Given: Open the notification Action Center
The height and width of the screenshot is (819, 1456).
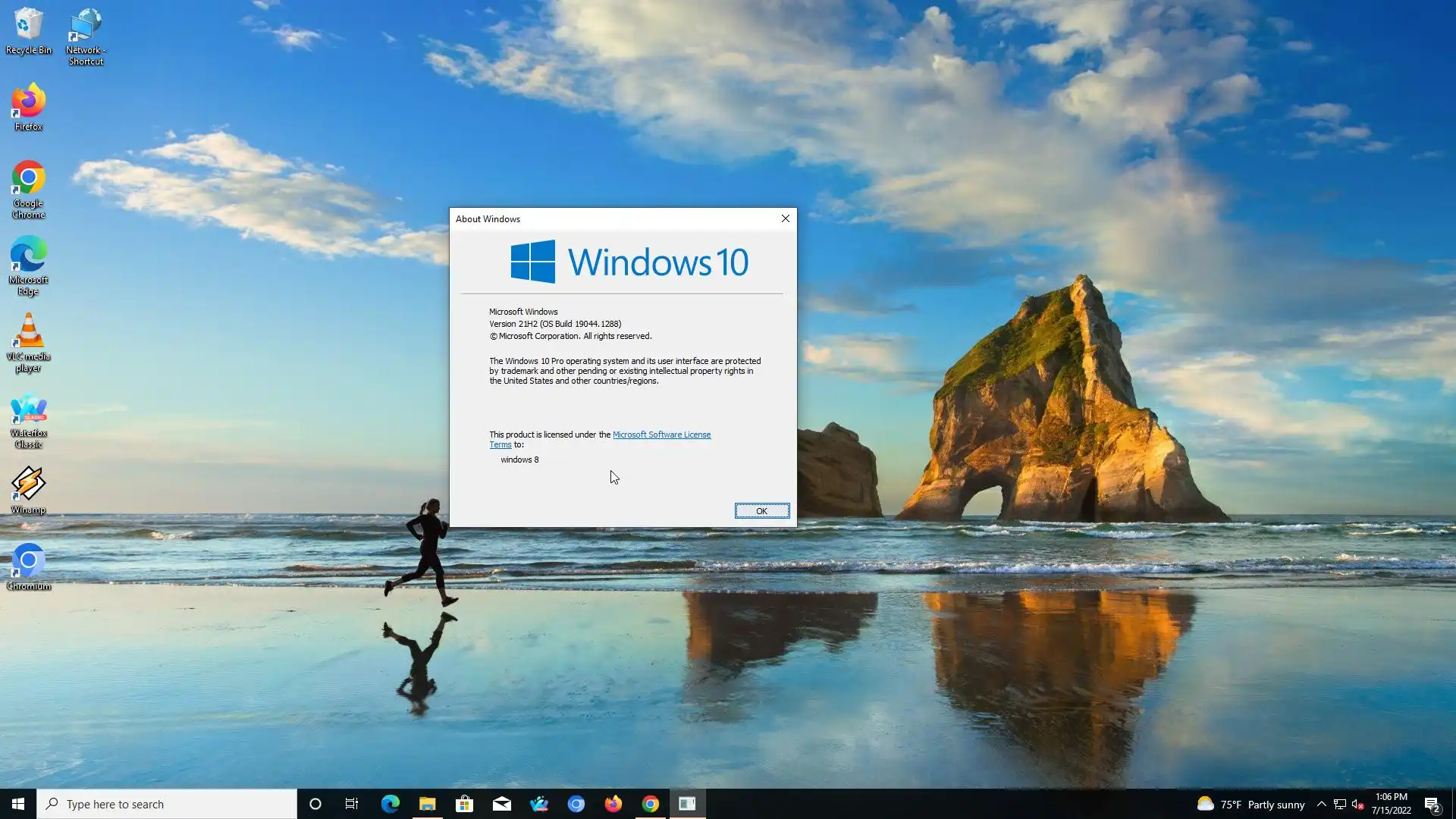Looking at the screenshot, I should point(1432,804).
